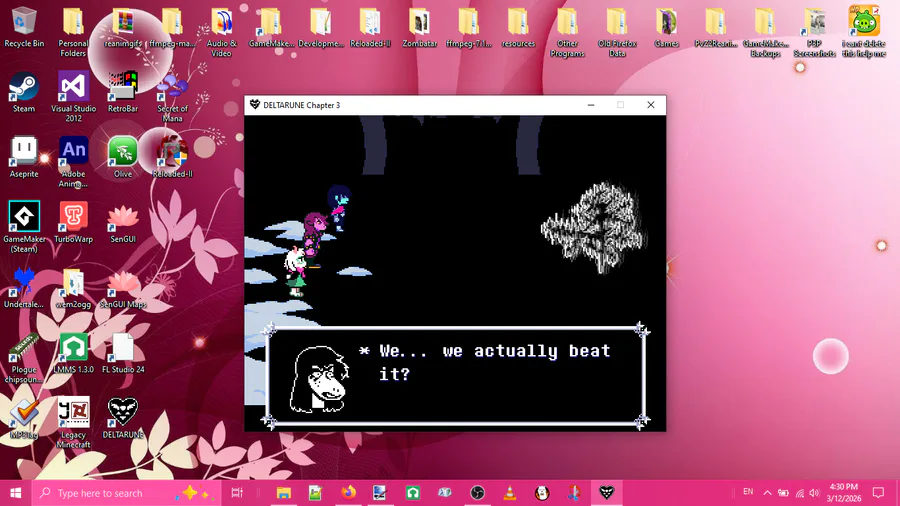The image size is (900, 506).
Task: Select the reanimgifs archive icon
Action: [x=122, y=27]
